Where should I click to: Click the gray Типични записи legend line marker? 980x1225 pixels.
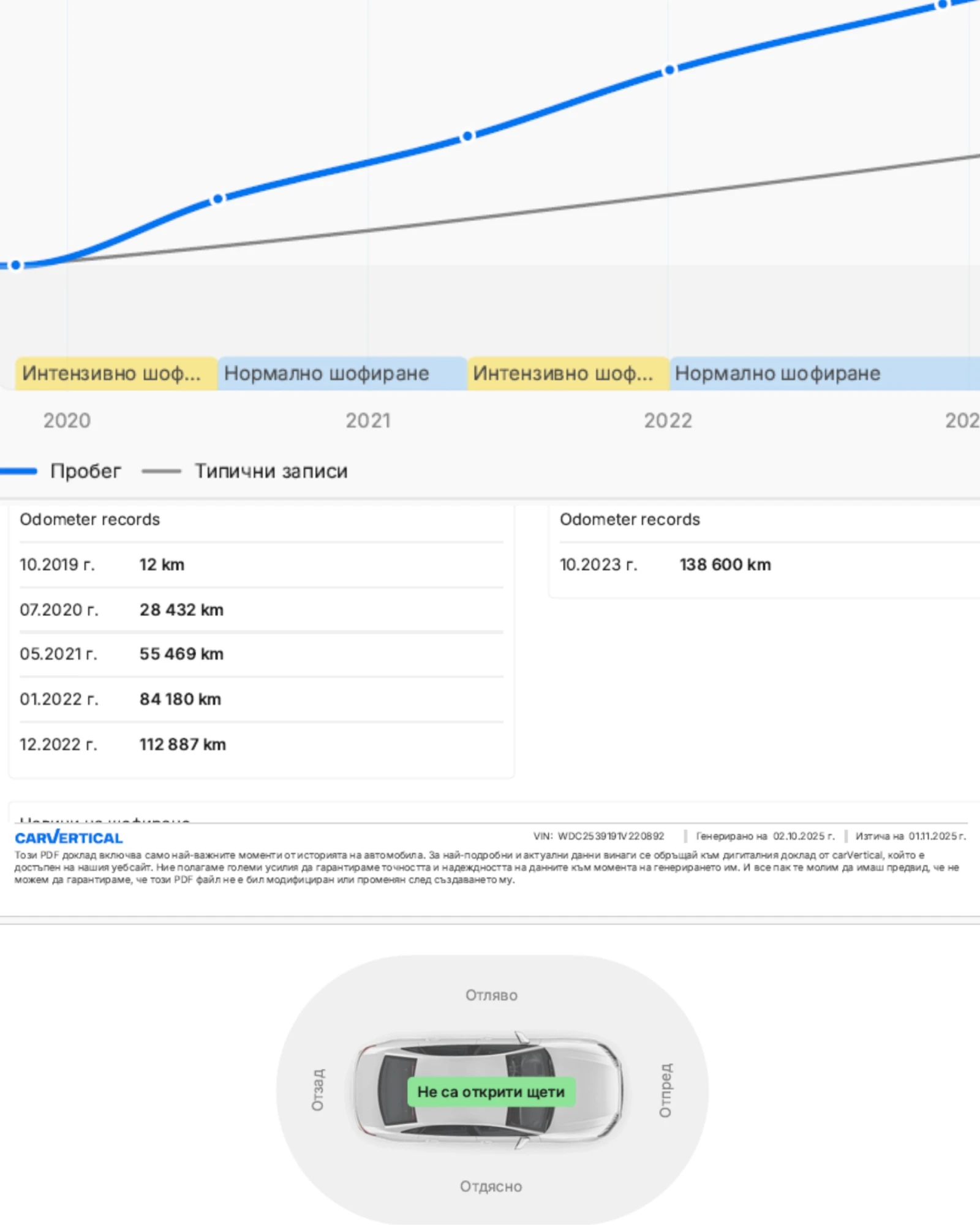tap(161, 471)
